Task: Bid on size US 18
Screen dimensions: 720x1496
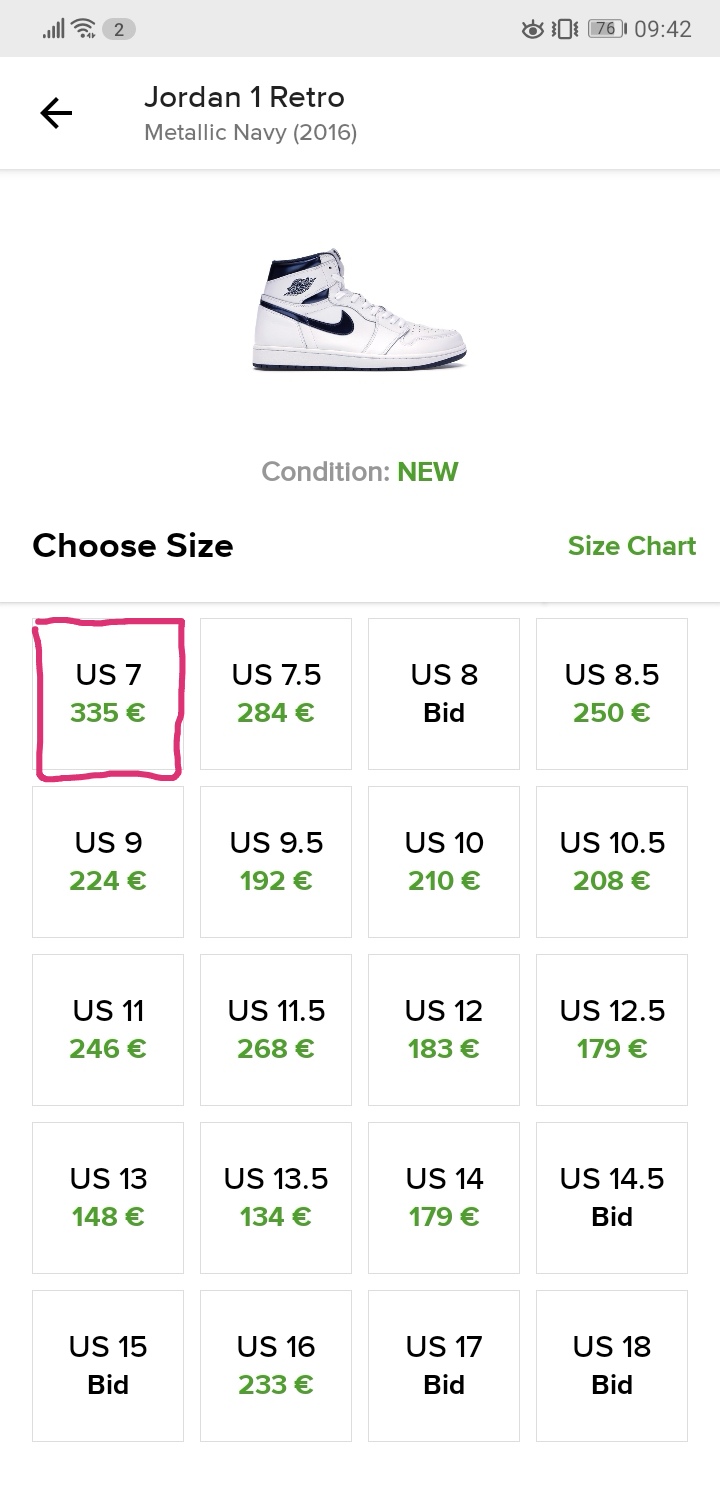Action: pos(612,1366)
